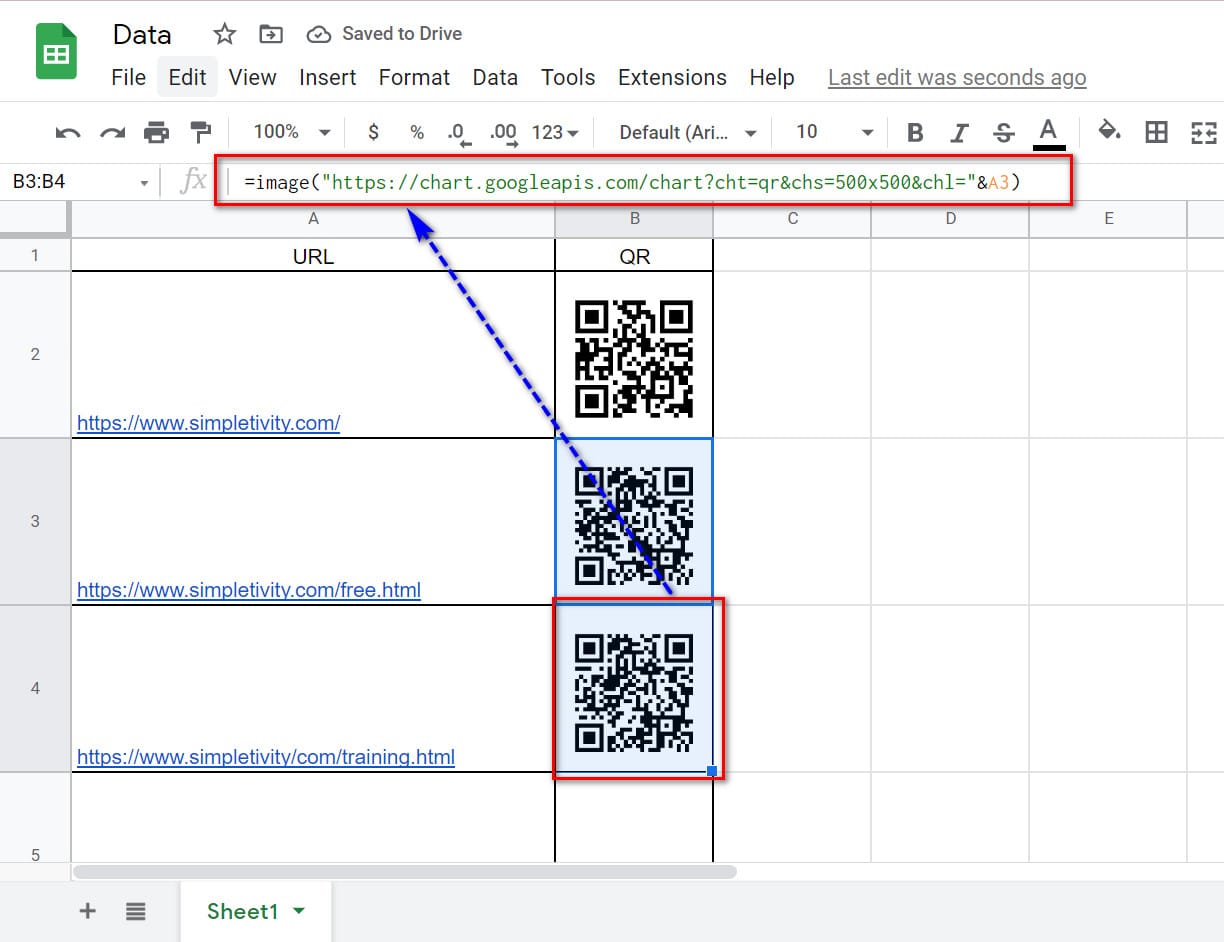The height and width of the screenshot is (942, 1224).
Task: Open the Sheet1 tab options arrow
Action: tap(298, 911)
